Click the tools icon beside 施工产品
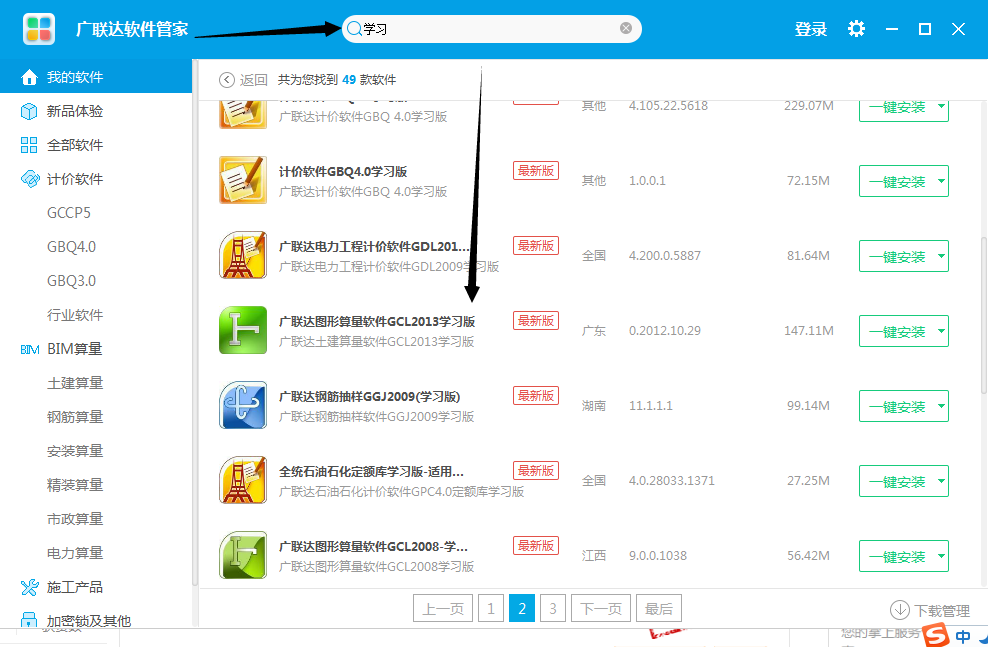This screenshot has width=988, height=647. coord(30,587)
